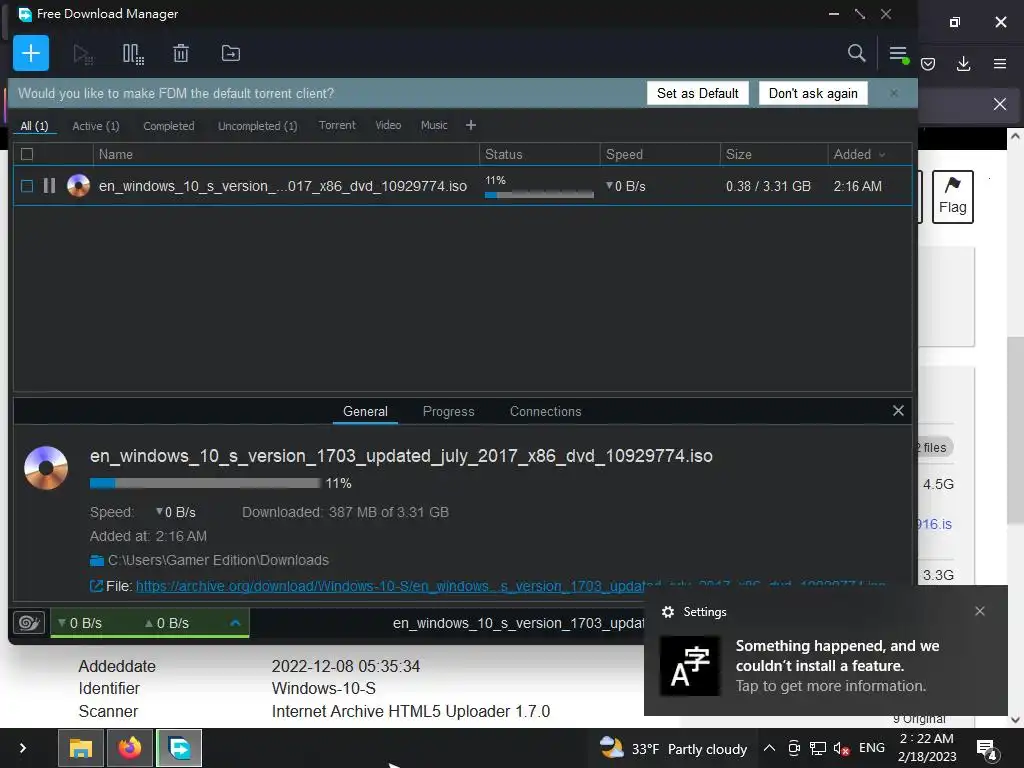
Task: Sort downloads by Added column arrow
Action: tap(882, 155)
